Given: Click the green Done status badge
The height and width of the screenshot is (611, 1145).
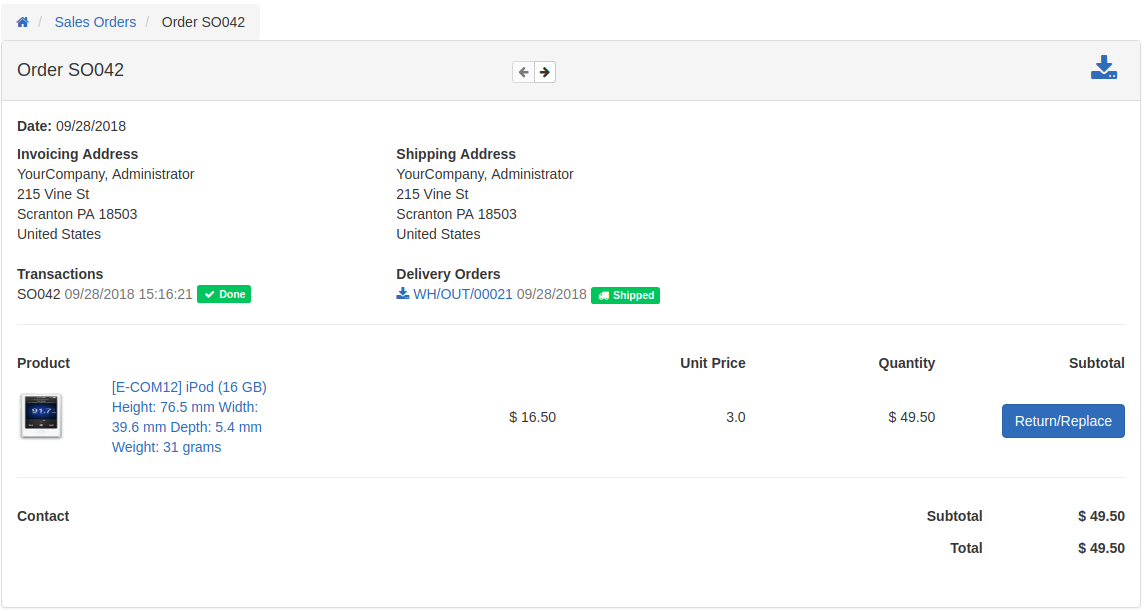Looking at the screenshot, I should coord(224,294).
